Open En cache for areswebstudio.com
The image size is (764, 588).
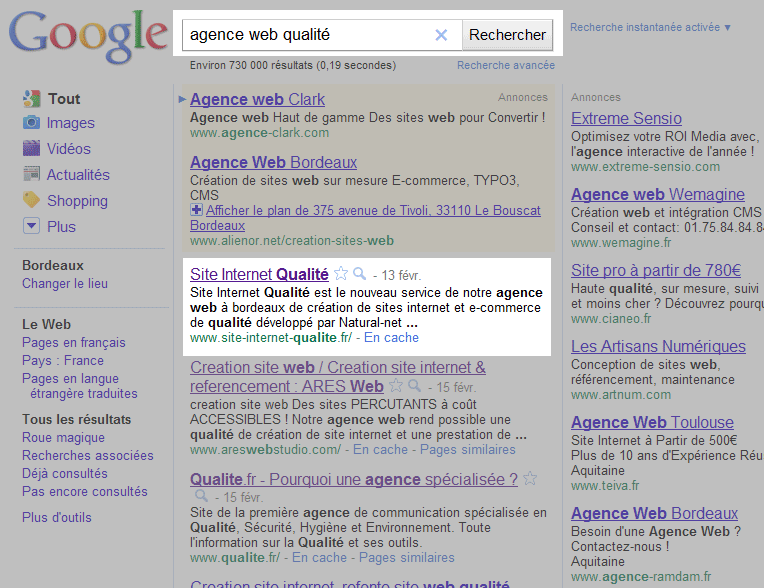[380, 449]
